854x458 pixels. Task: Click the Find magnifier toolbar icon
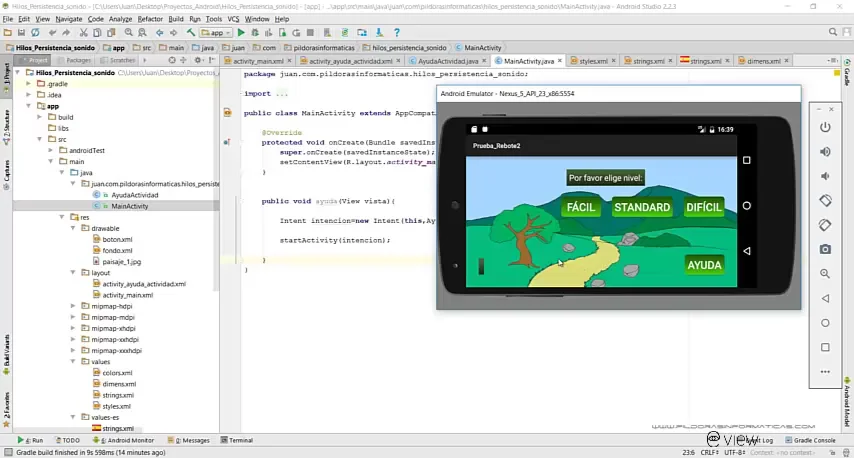[x=129, y=33]
